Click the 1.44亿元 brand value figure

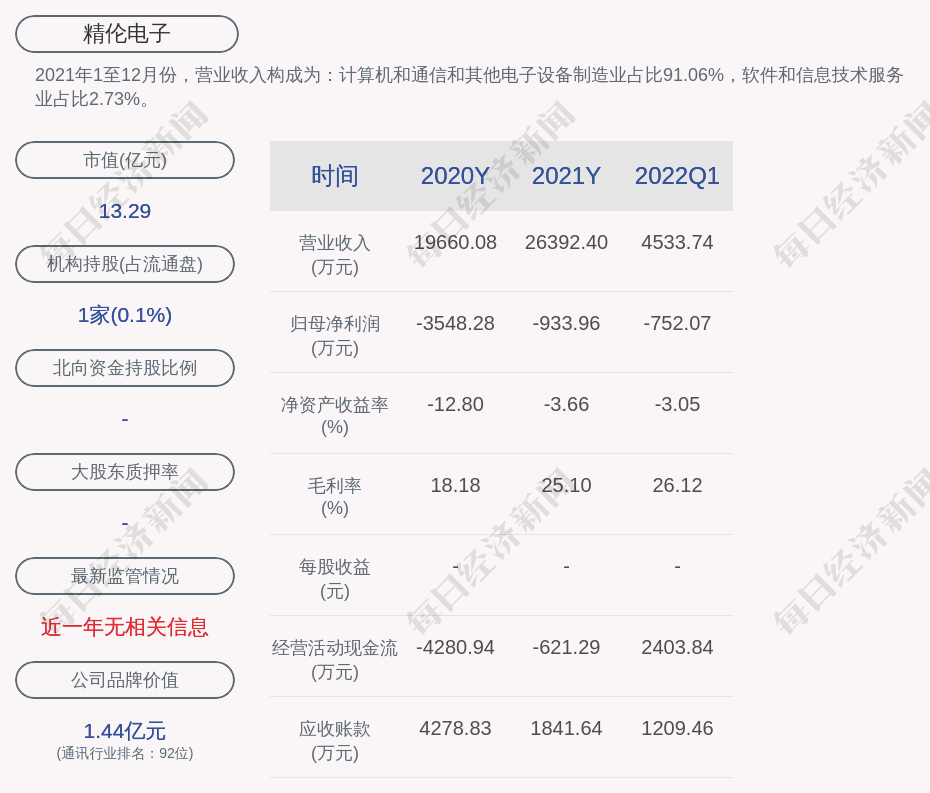(125, 731)
